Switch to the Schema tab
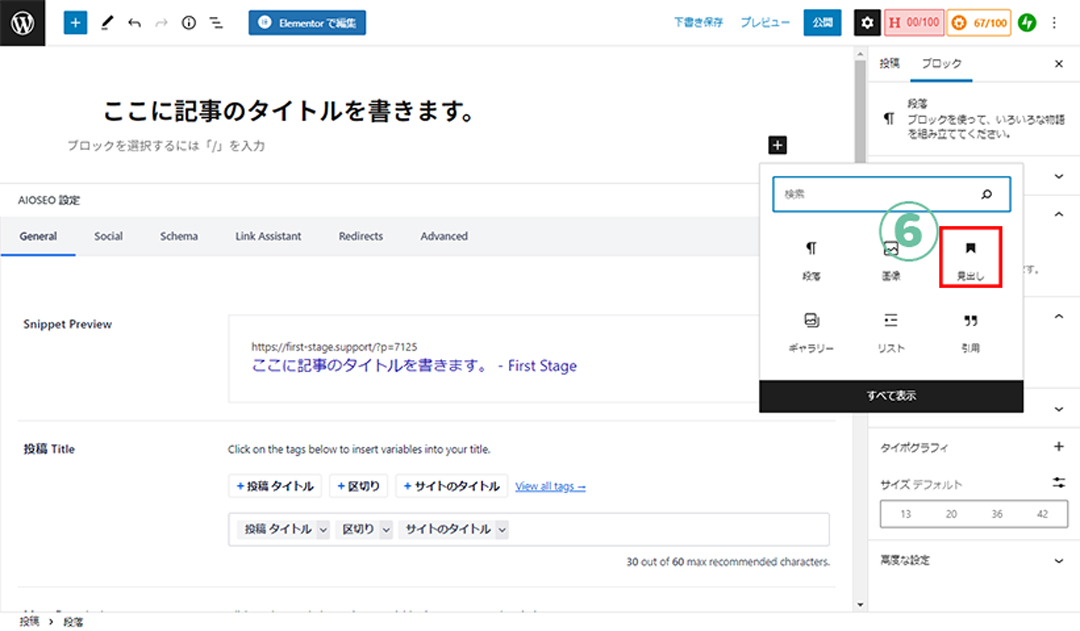 point(179,237)
